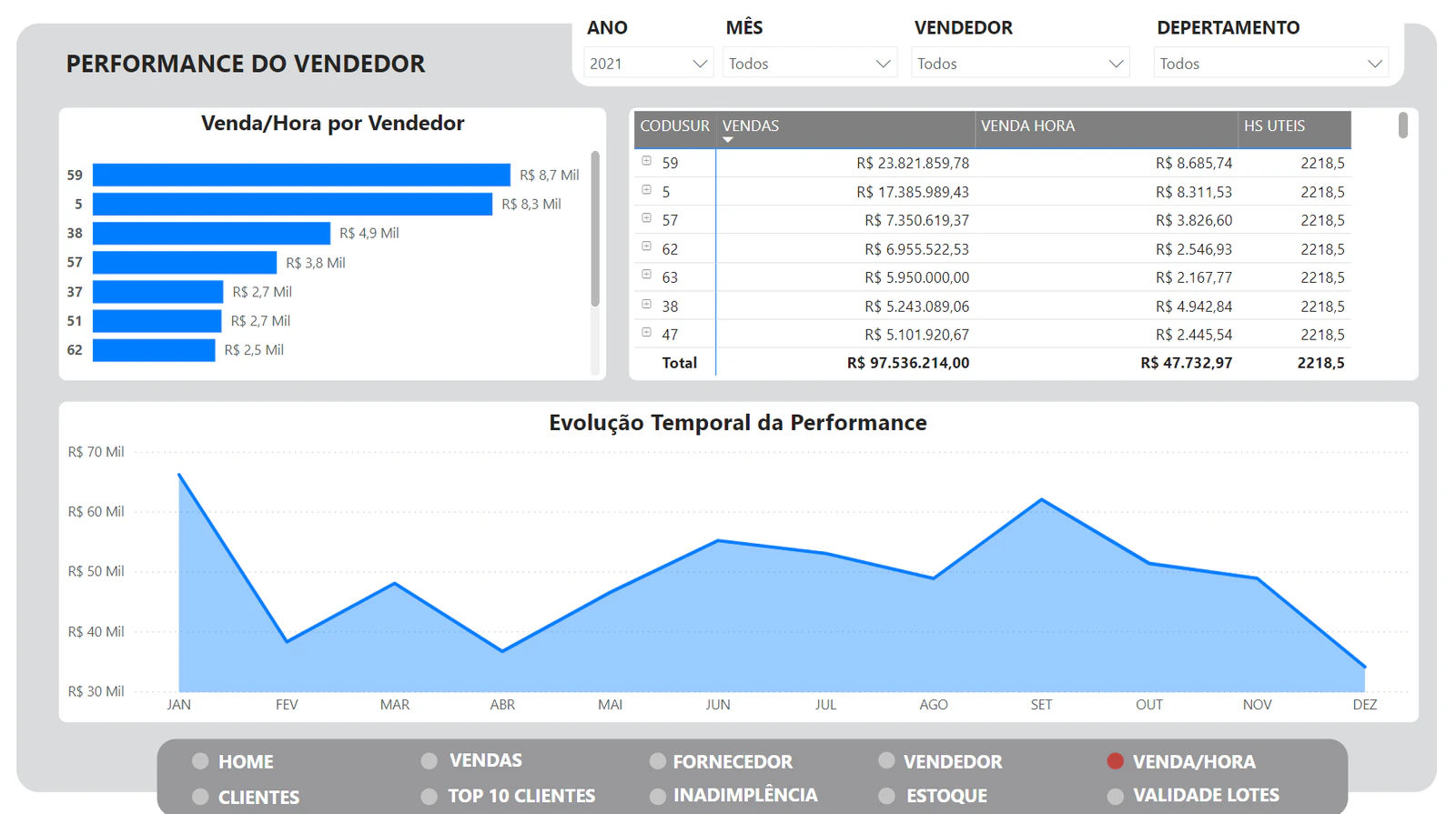Click the total sales R$ 97.536.214,00

[908, 363]
